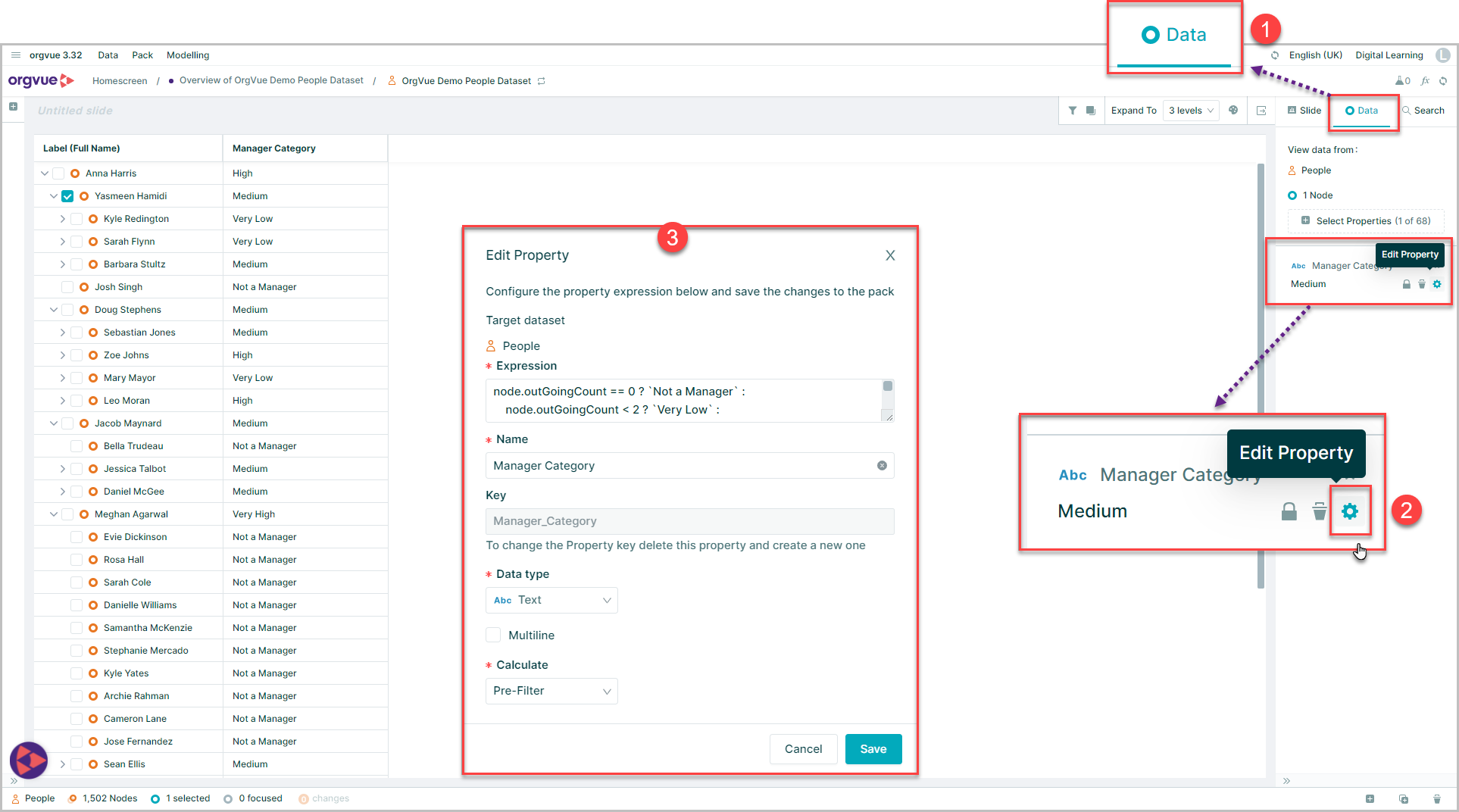Click the Select Properties (1 of 68) button
Viewport: 1459px width, 812px height.
(1366, 221)
